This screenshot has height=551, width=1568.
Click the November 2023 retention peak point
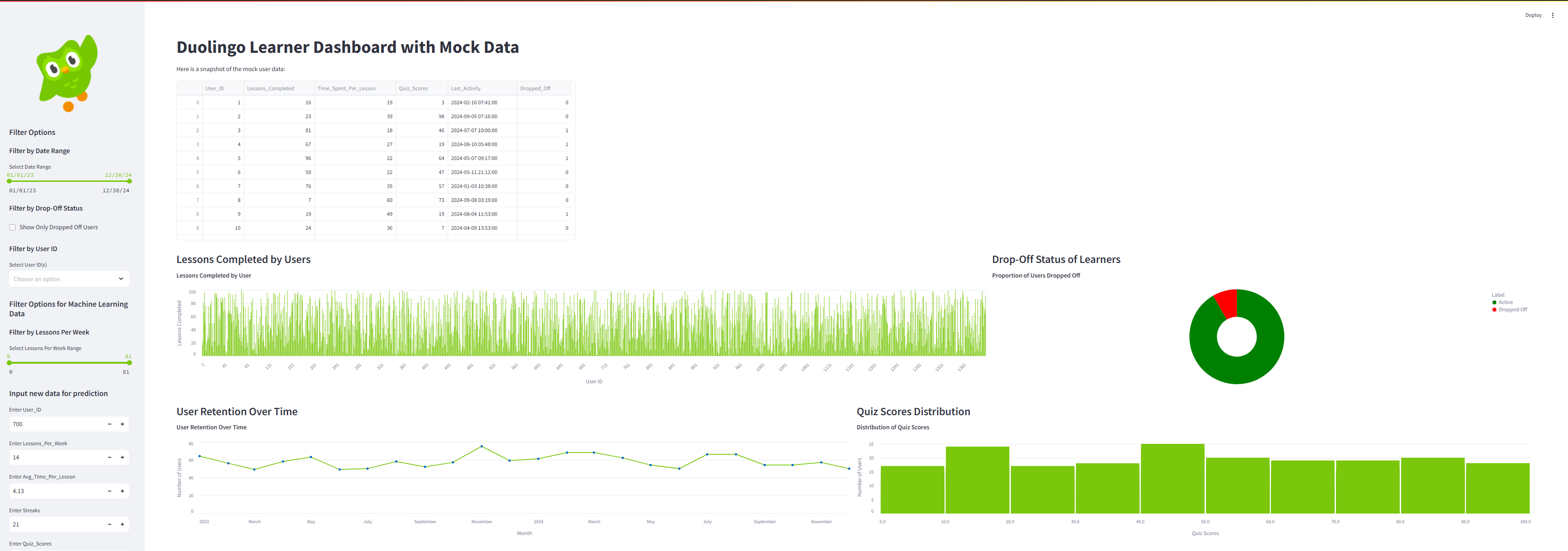coord(481,446)
